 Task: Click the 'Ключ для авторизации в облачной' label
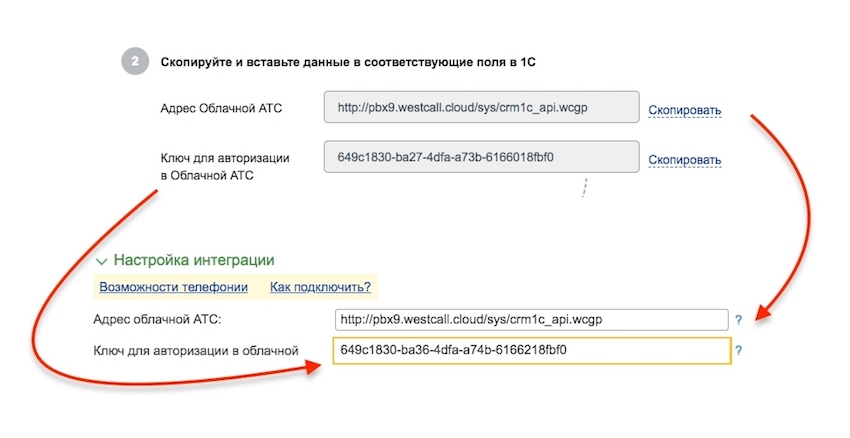[x=196, y=351]
